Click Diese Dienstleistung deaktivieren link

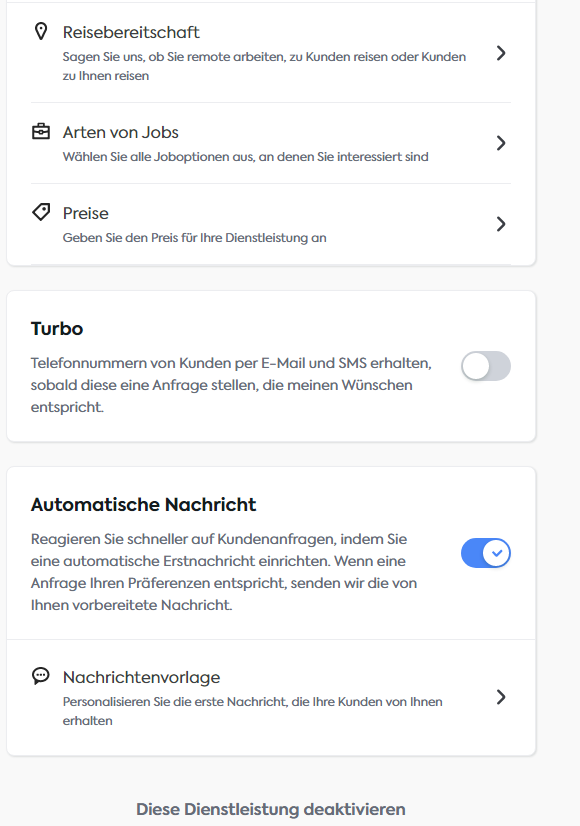[271, 809]
